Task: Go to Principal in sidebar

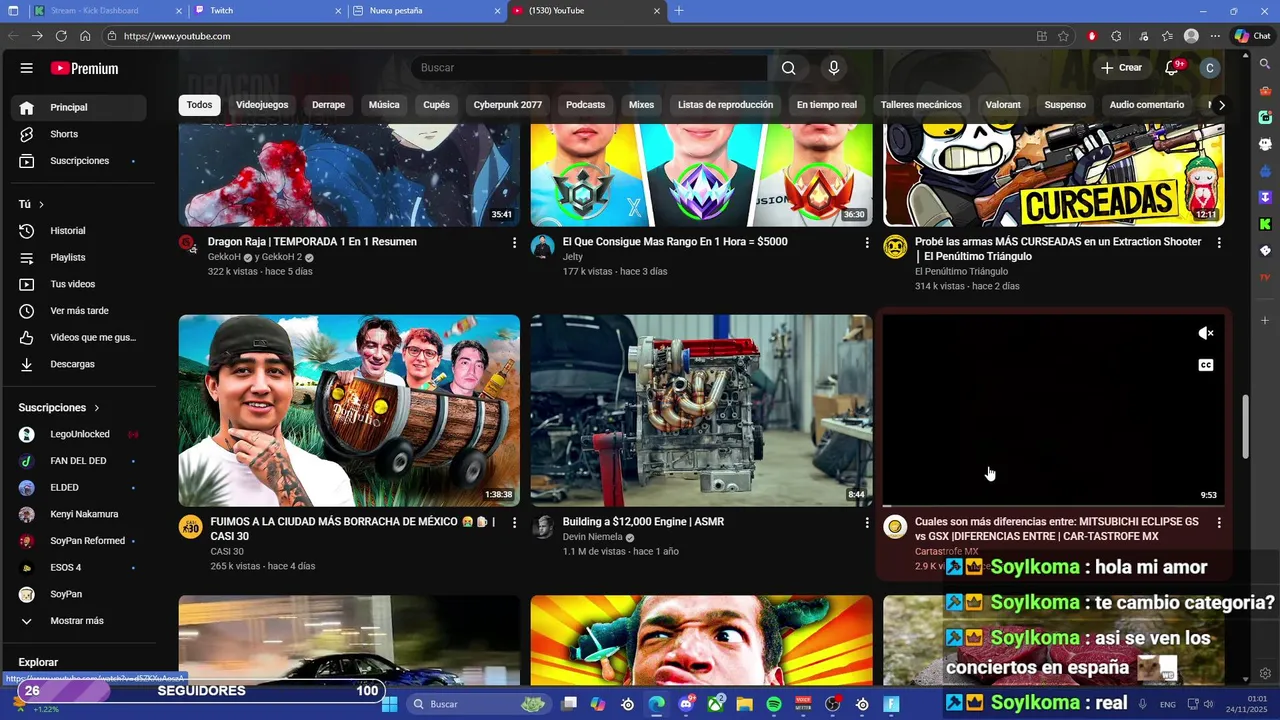Action: tap(79, 107)
